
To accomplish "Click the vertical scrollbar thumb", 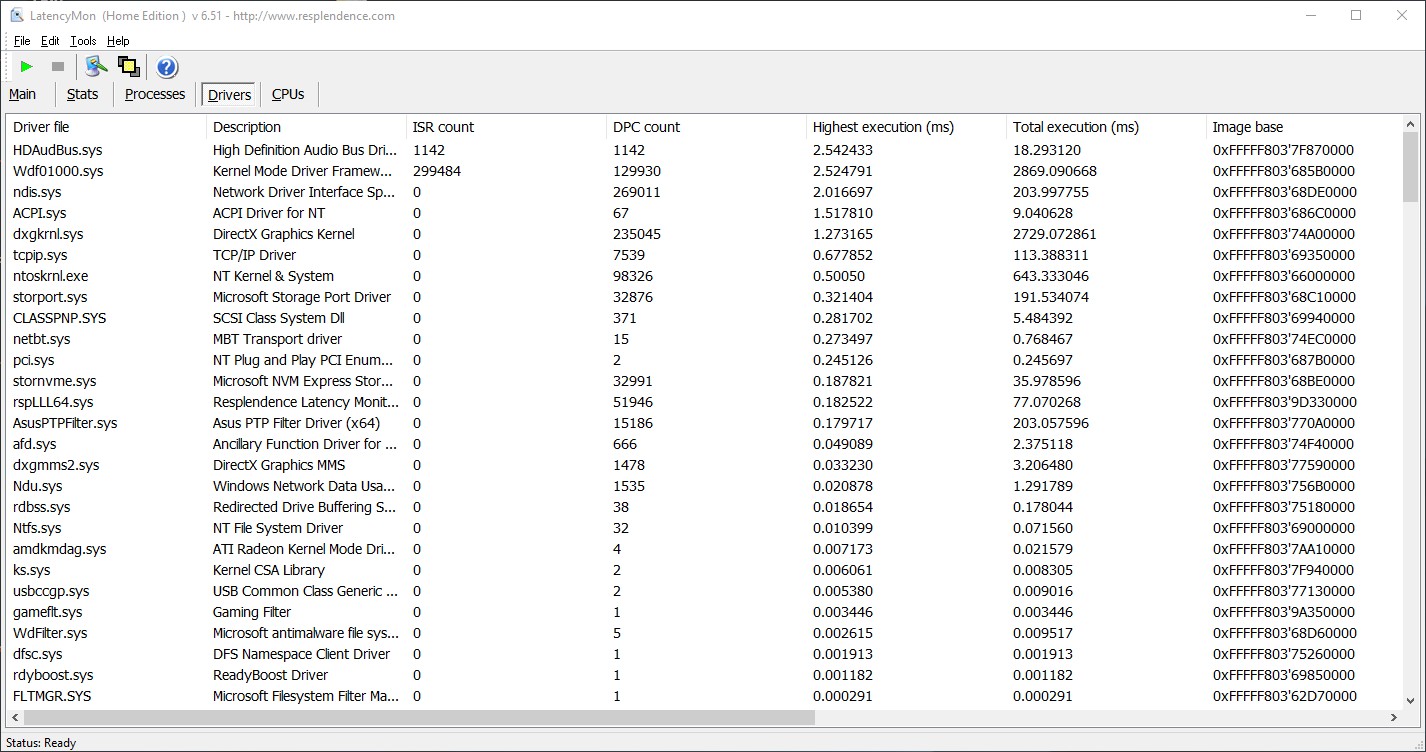I will (1411, 167).
